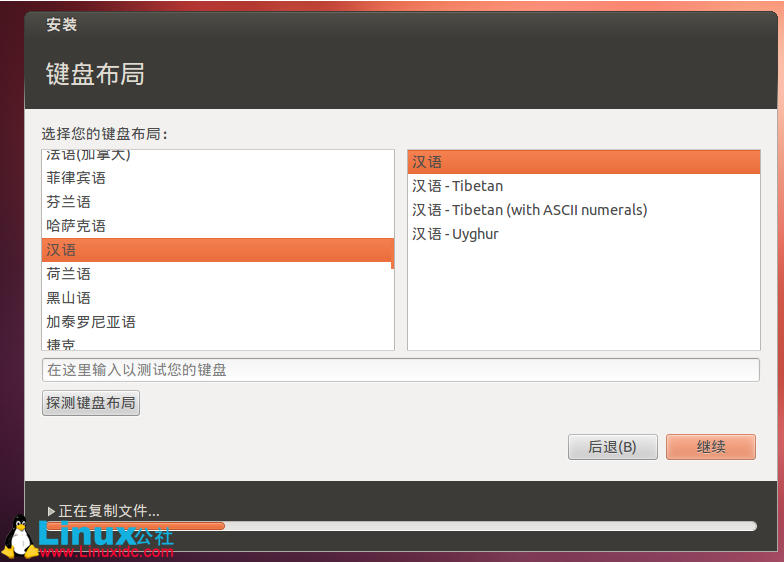Expand the 正在复制文件 disclosure triangle
This screenshot has height=562, width=784.
tap(51, 511)
